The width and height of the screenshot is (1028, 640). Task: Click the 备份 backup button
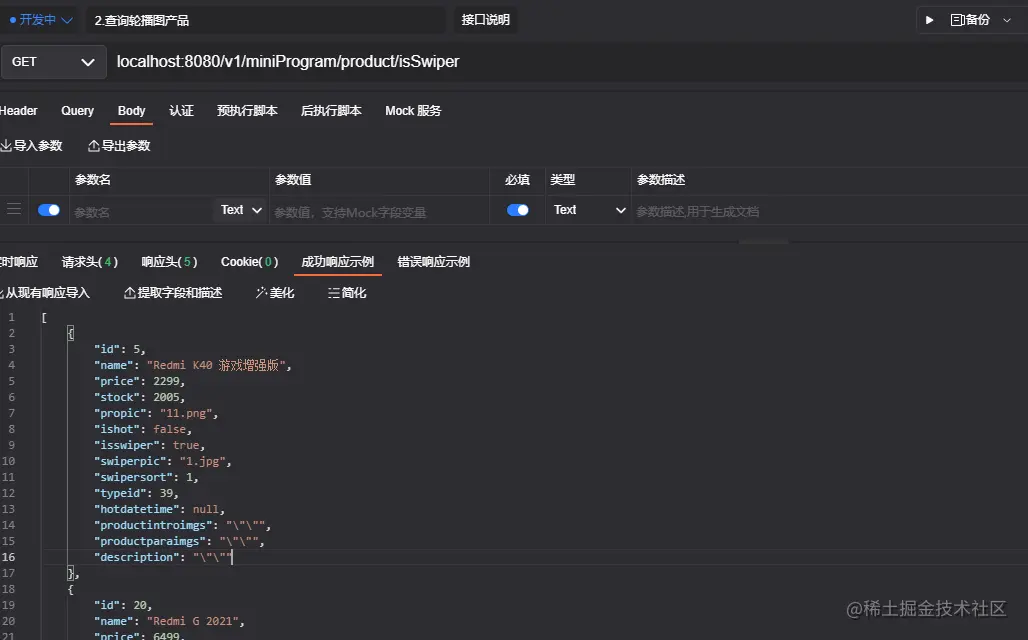(x=970, y=20)
